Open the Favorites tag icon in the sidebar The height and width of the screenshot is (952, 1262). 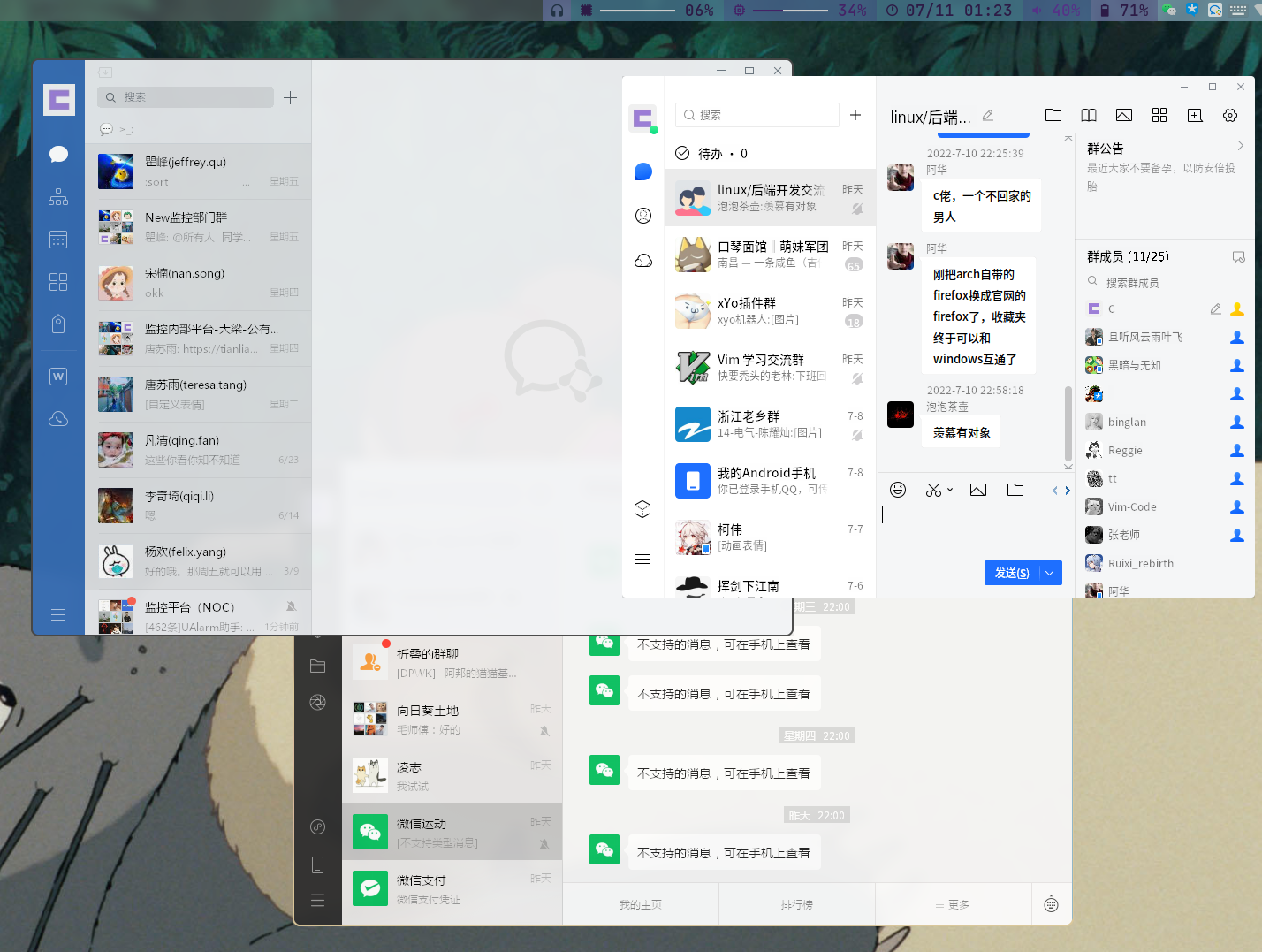(x=58, y=323)
